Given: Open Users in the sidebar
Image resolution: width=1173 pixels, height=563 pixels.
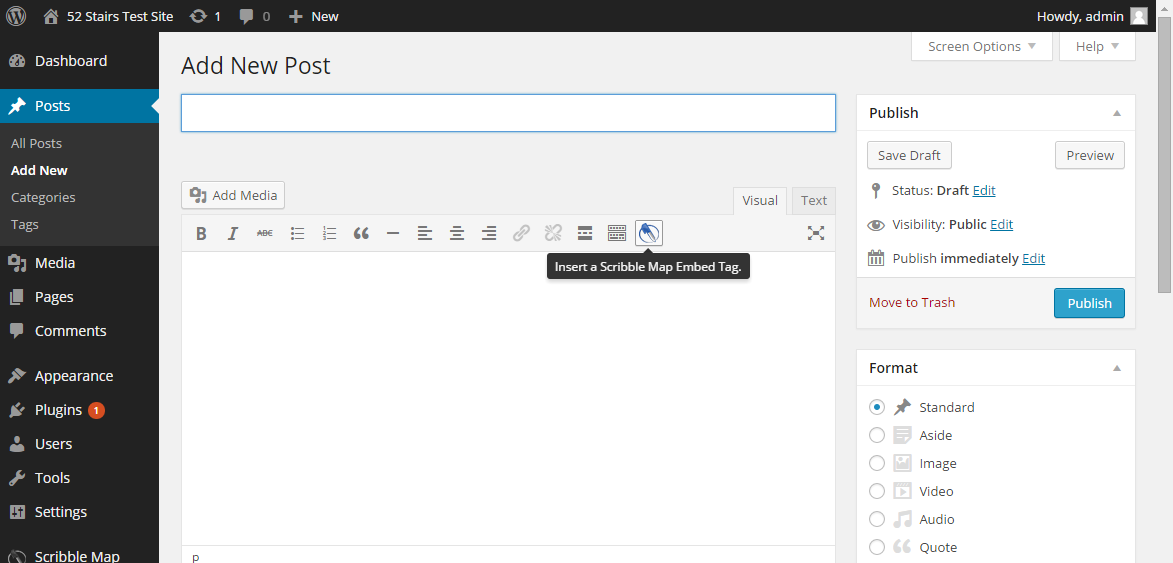Looking at the screenshot, I should (x=79, y=444).
